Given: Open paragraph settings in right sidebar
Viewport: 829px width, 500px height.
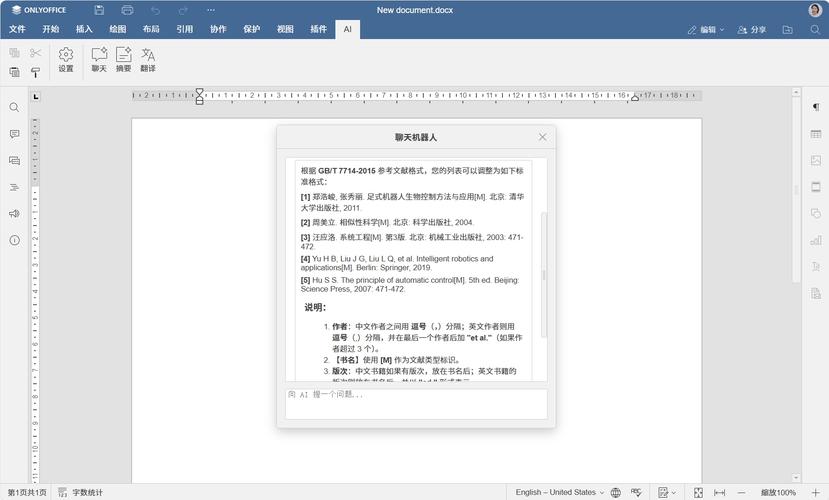Looking at the screenshot, I should coord(816,107).
